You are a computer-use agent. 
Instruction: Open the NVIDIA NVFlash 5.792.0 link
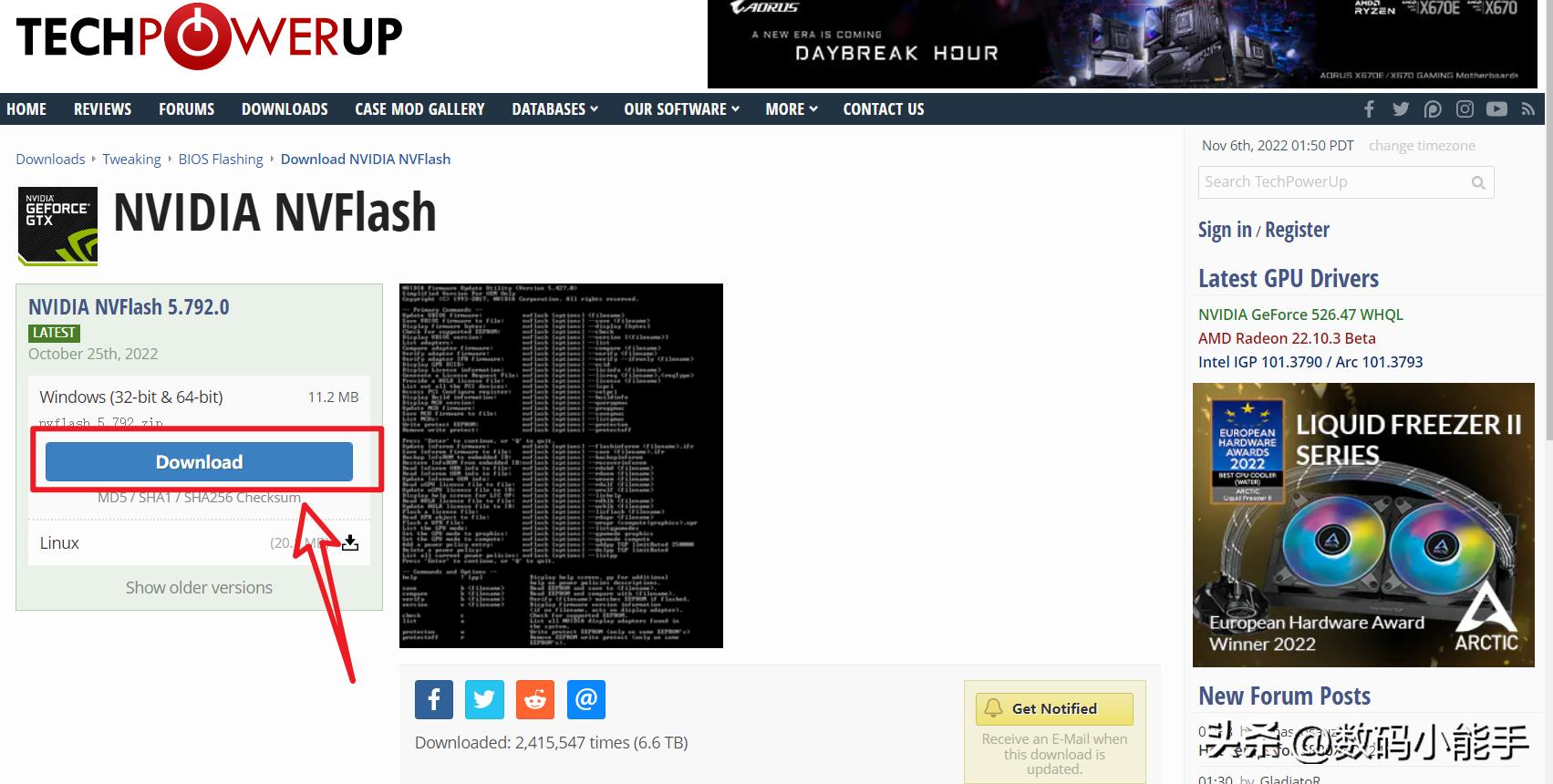pos(129,307)
